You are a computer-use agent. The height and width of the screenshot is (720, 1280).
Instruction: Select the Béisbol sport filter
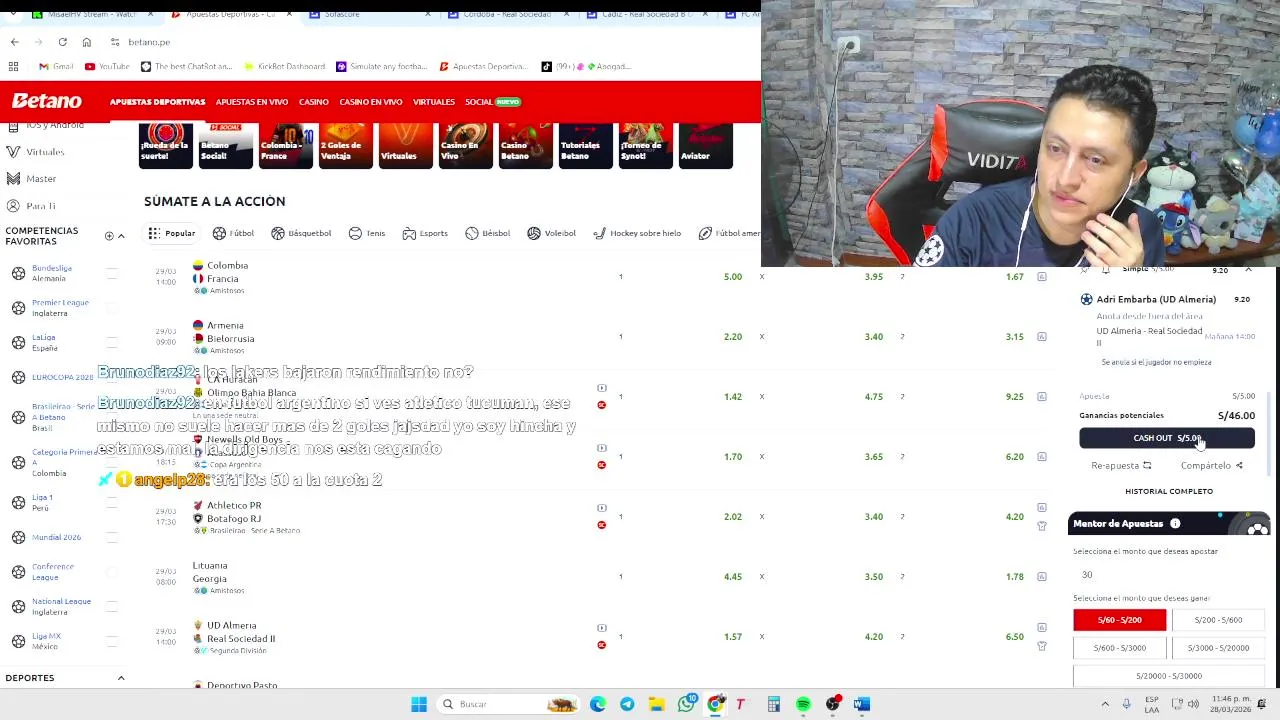tap(487, 233)
